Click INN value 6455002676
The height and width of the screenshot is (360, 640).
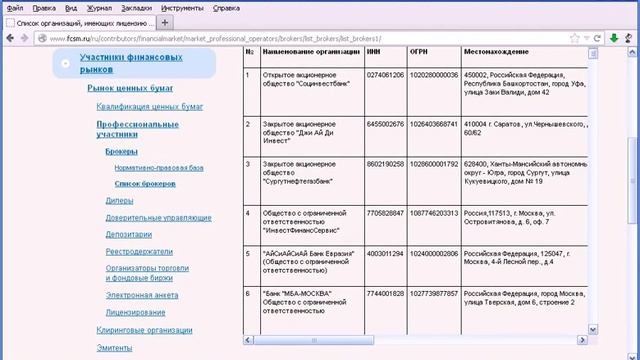pos(385,124)
